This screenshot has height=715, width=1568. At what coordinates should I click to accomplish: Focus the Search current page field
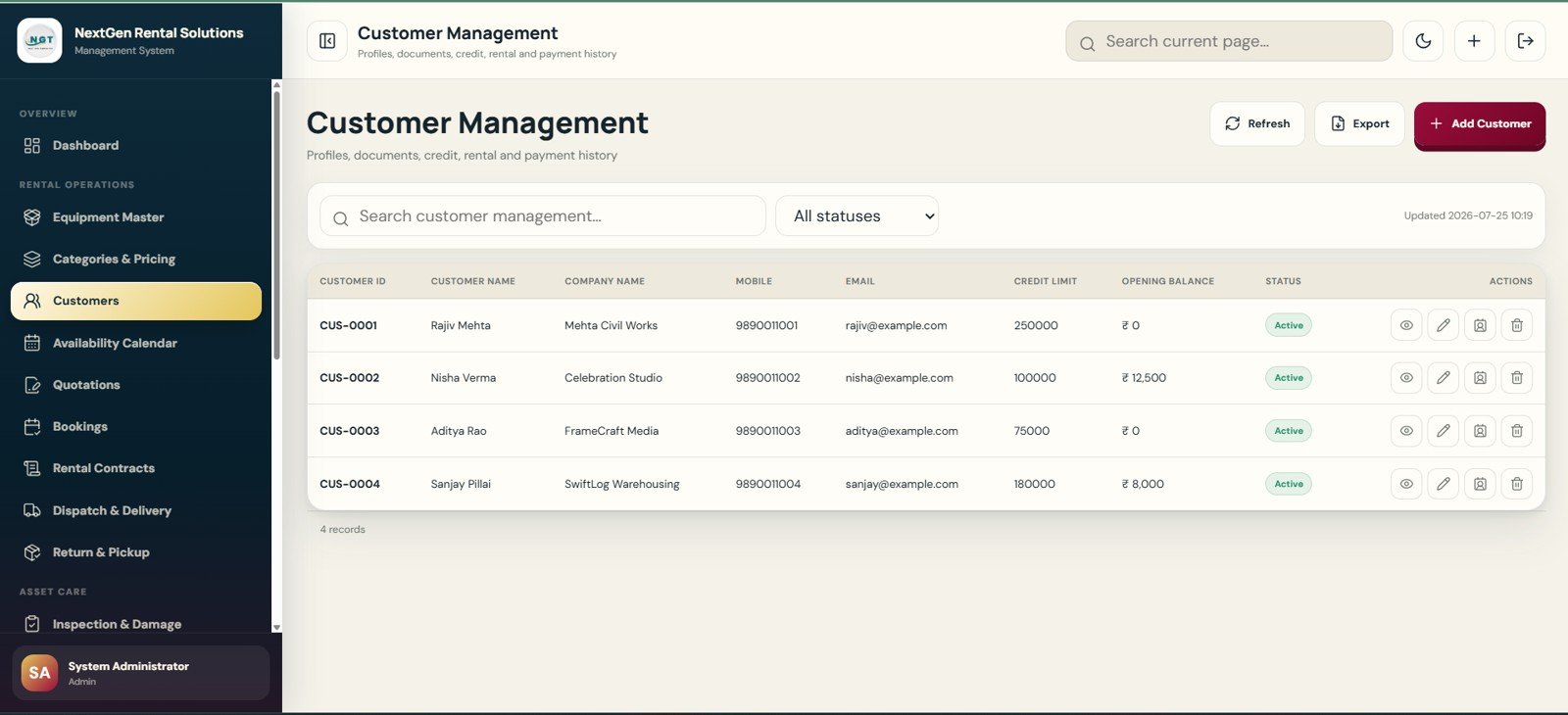[1229, 41]
